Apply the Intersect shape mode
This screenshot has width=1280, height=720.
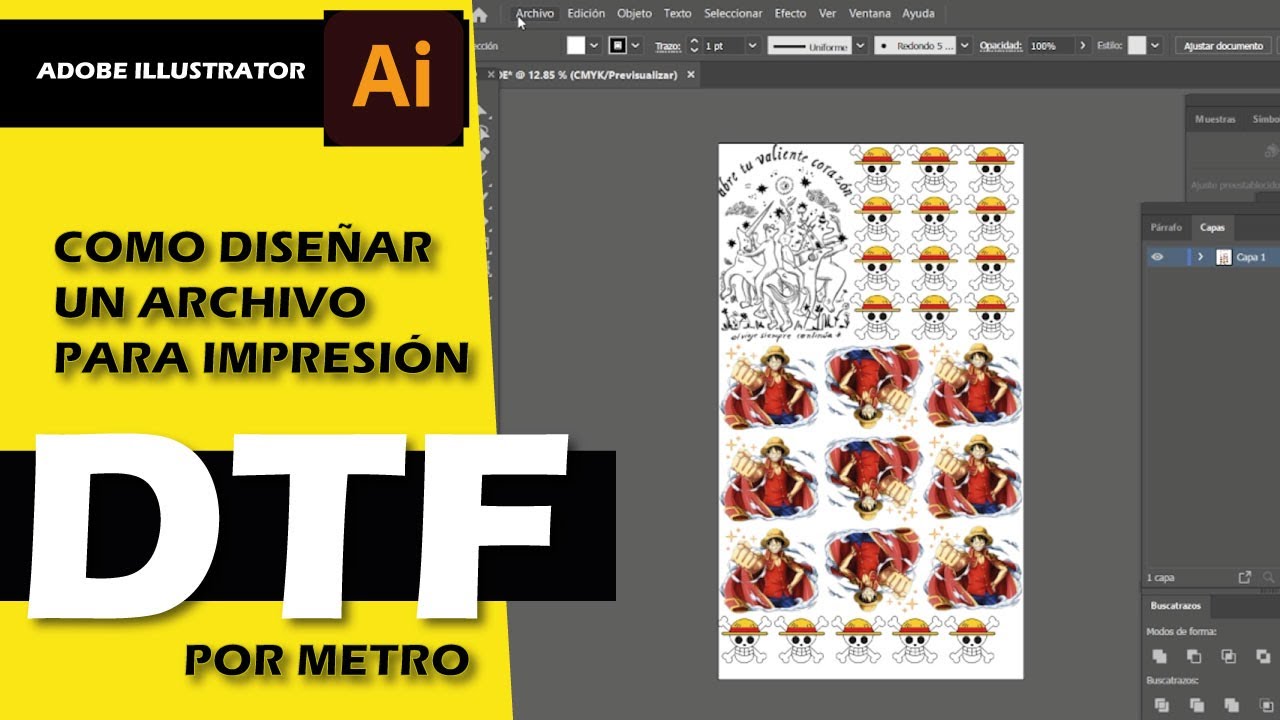[1229, 656]
